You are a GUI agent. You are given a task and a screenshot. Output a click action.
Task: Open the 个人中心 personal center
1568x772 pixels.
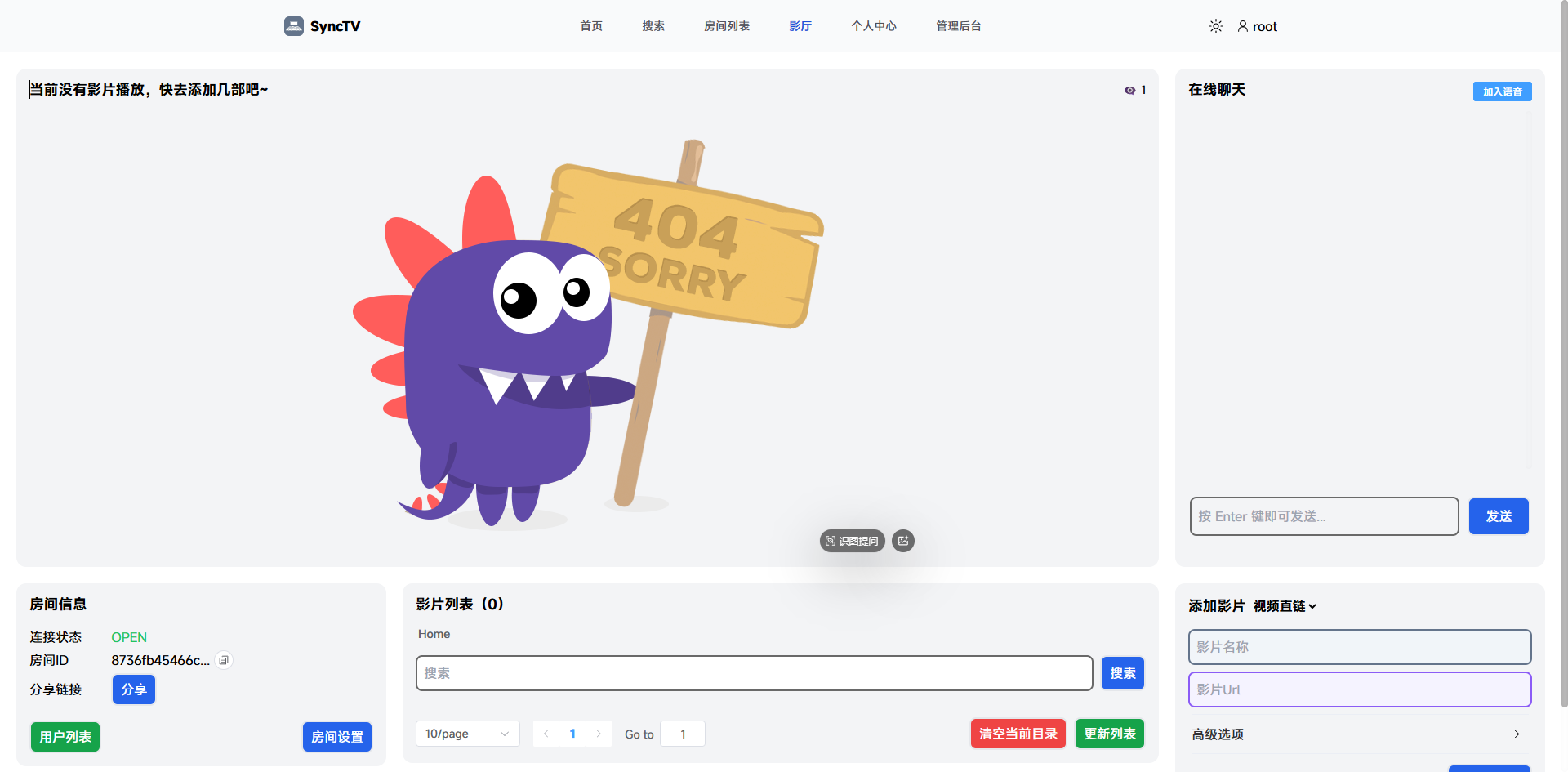pos(874,26)
